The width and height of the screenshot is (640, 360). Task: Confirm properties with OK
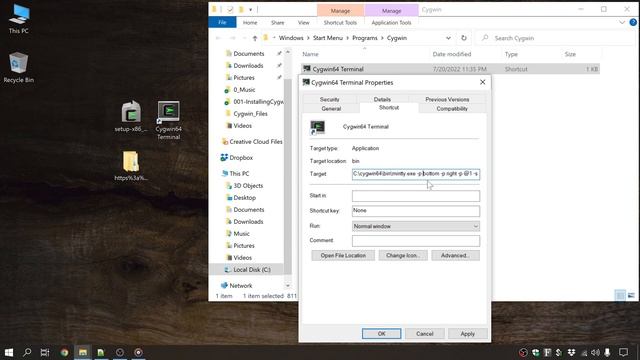coord(381,333)
